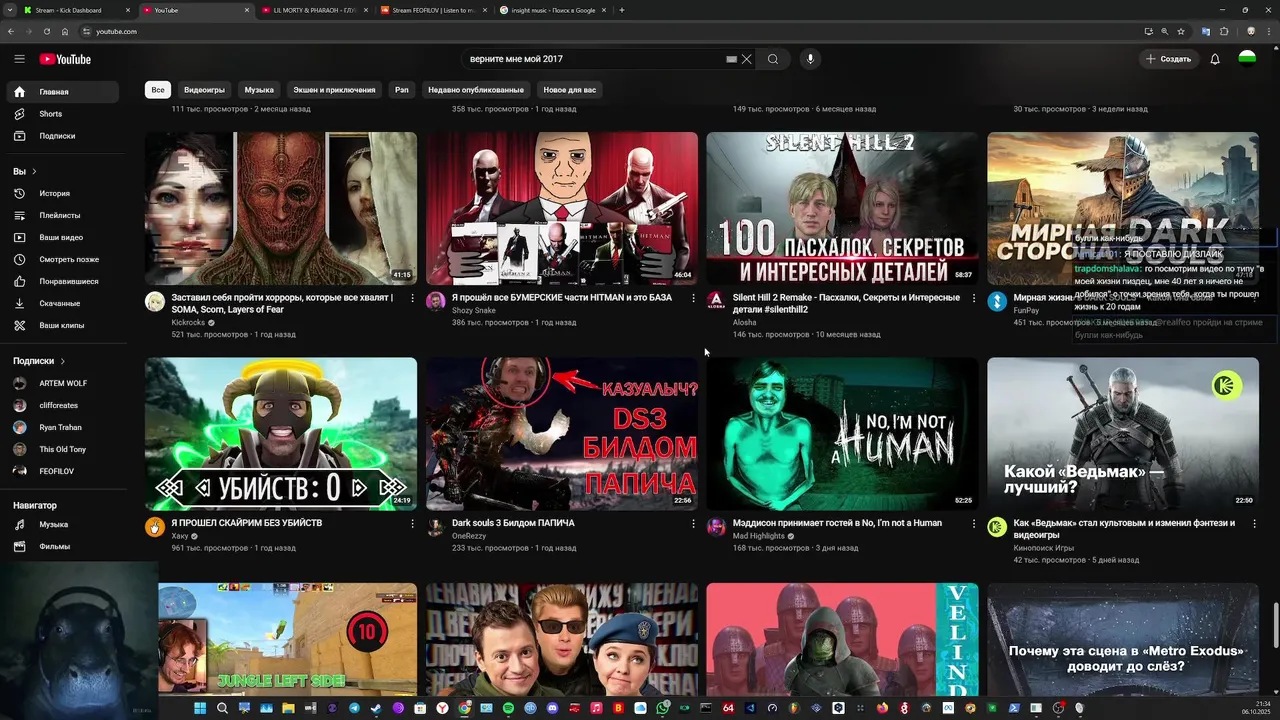Screen dimensions: 1280x720
Task: Select the Все filter chip
Action: (158, 90)
